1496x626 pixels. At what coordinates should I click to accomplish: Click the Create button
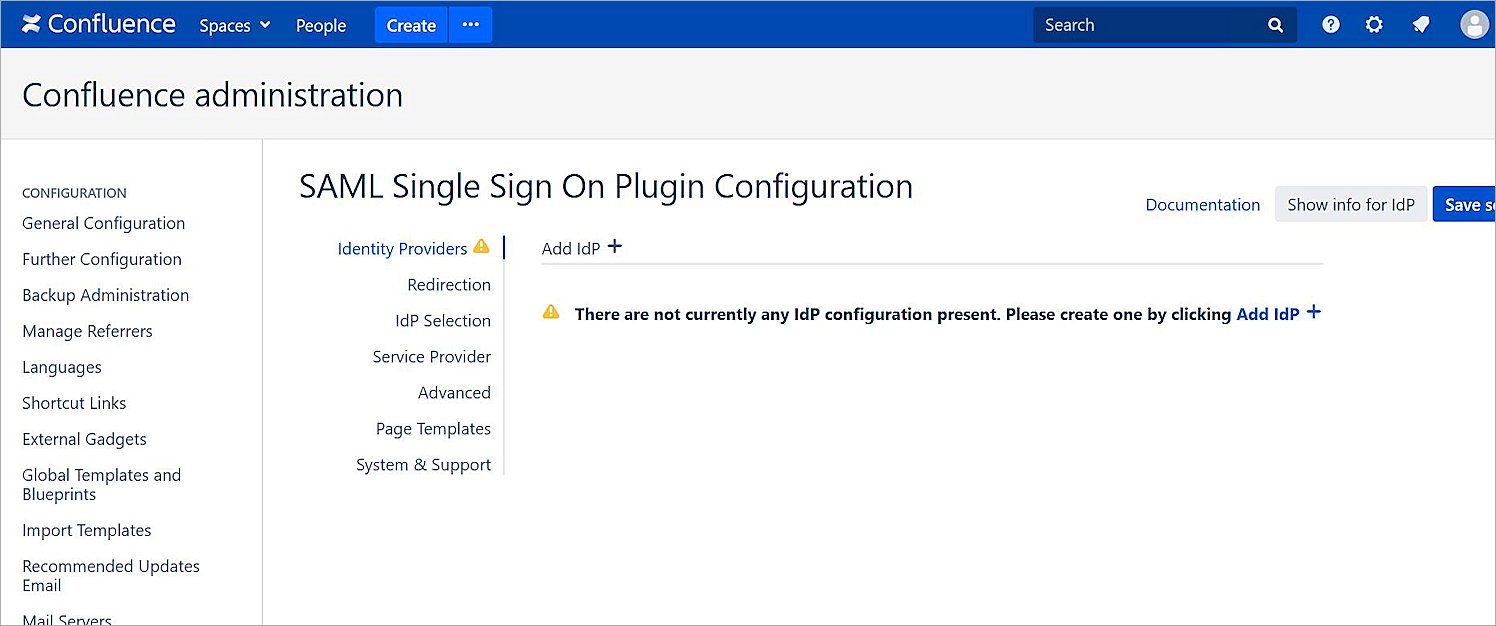[x=410, y=25]
